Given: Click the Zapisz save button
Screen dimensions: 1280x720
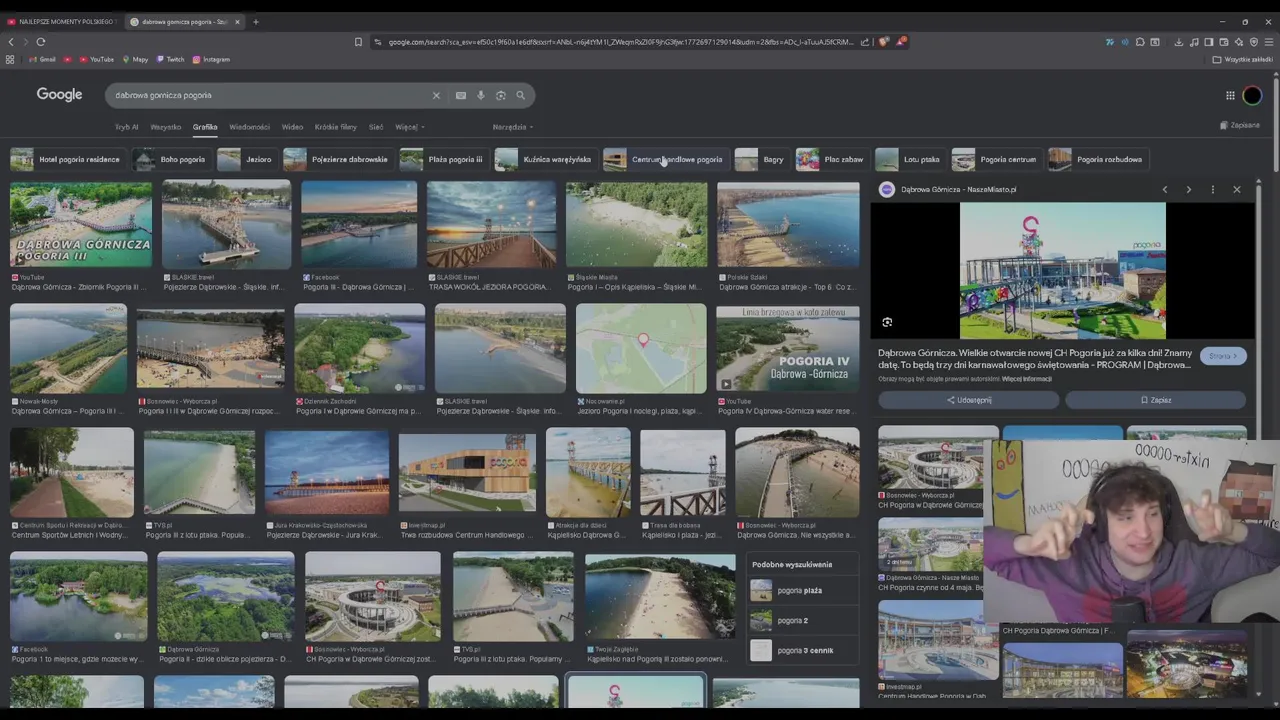Looking at the screenshot, I should point(1156,400).
